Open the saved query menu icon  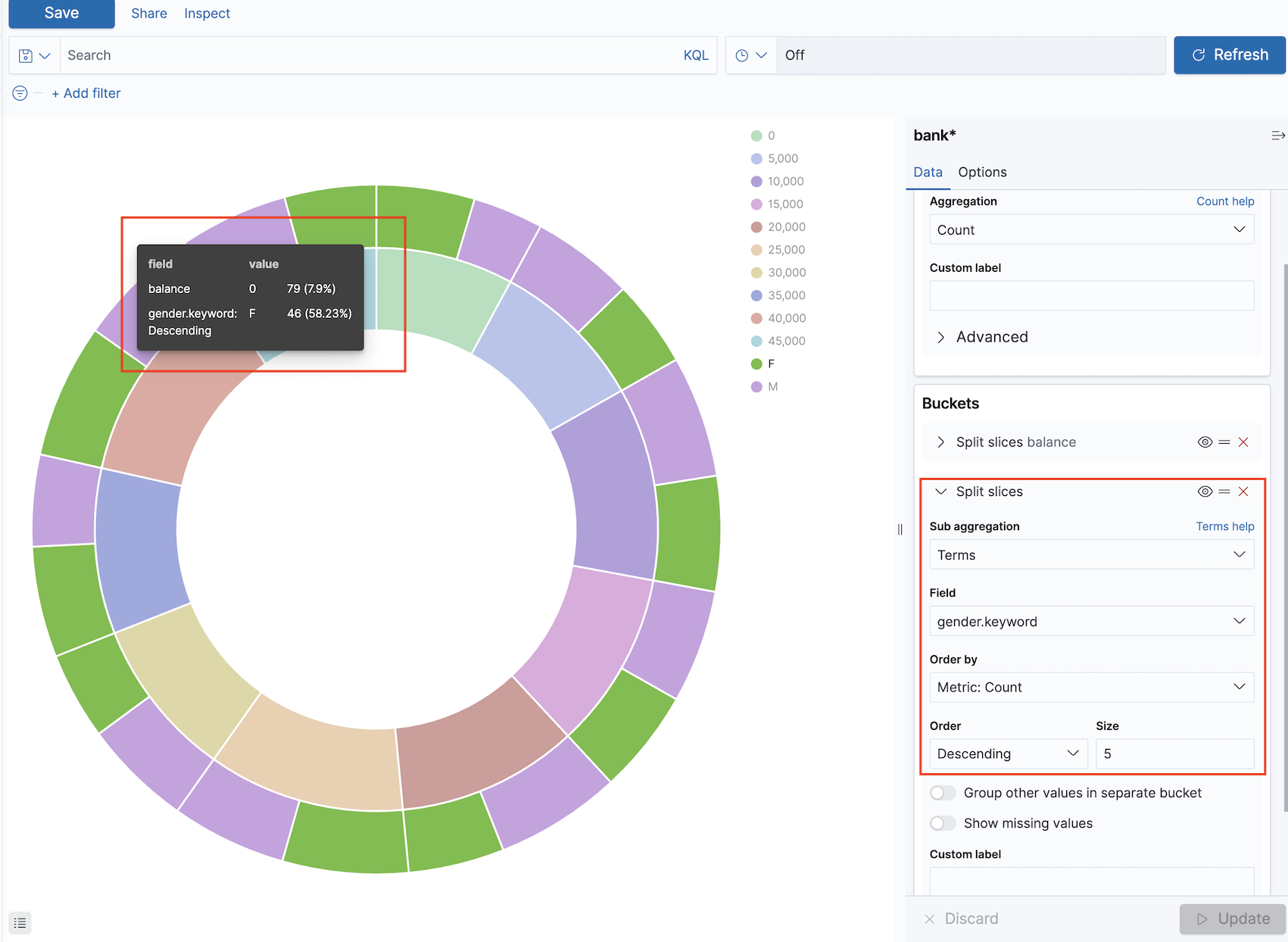[x=34, y=55]
